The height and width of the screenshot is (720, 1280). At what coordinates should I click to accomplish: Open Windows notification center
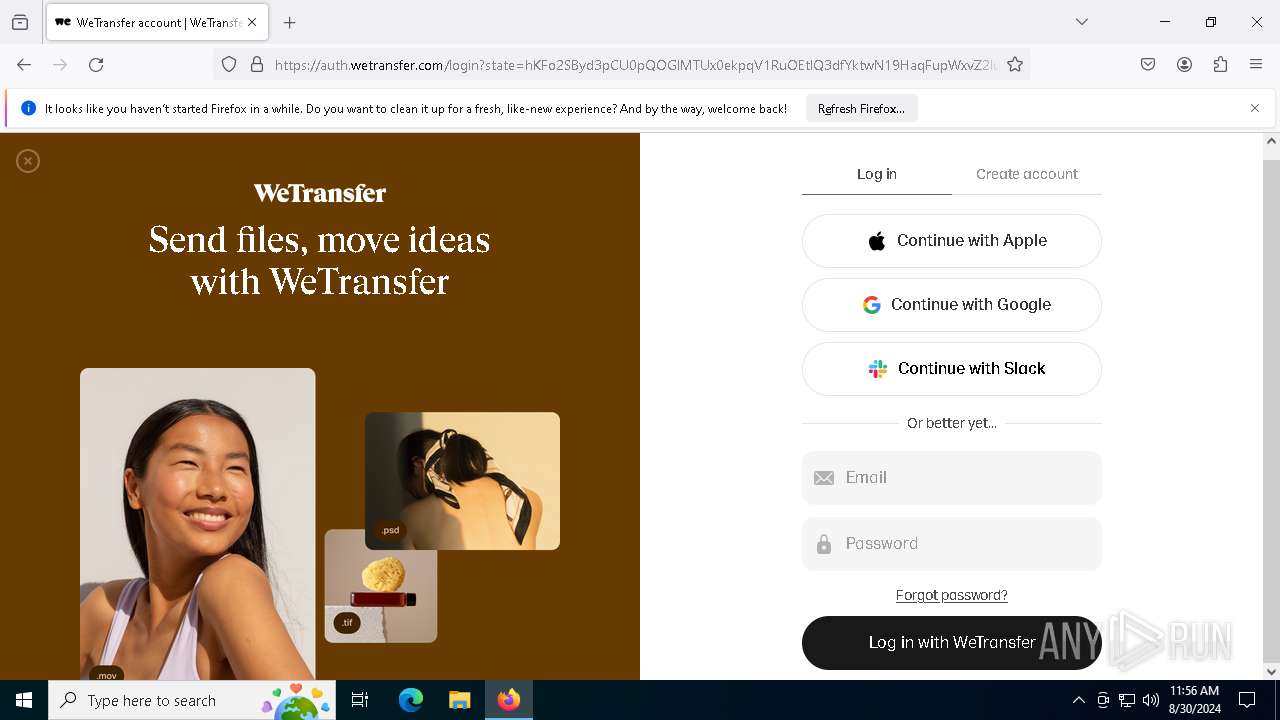pyautogui.click(x=1247, y=700)
